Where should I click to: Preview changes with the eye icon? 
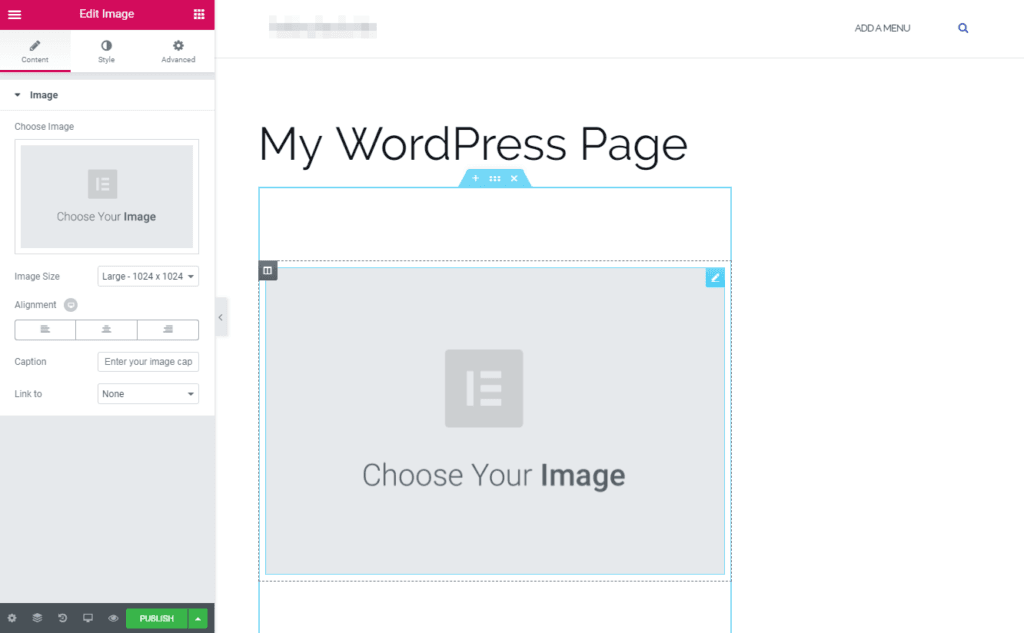tap(112, 618)
